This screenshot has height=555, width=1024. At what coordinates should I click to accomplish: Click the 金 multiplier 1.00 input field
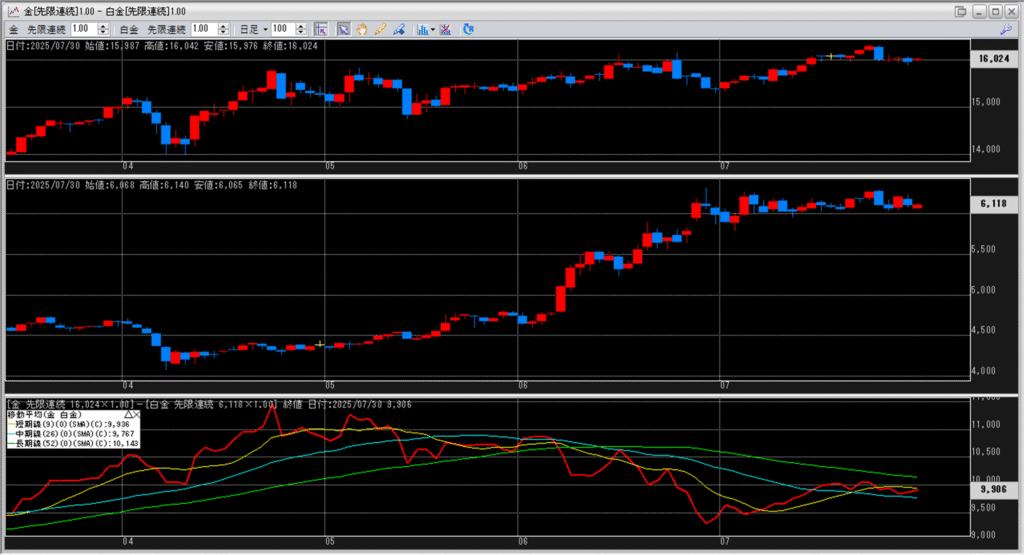(x=82, y=29)
